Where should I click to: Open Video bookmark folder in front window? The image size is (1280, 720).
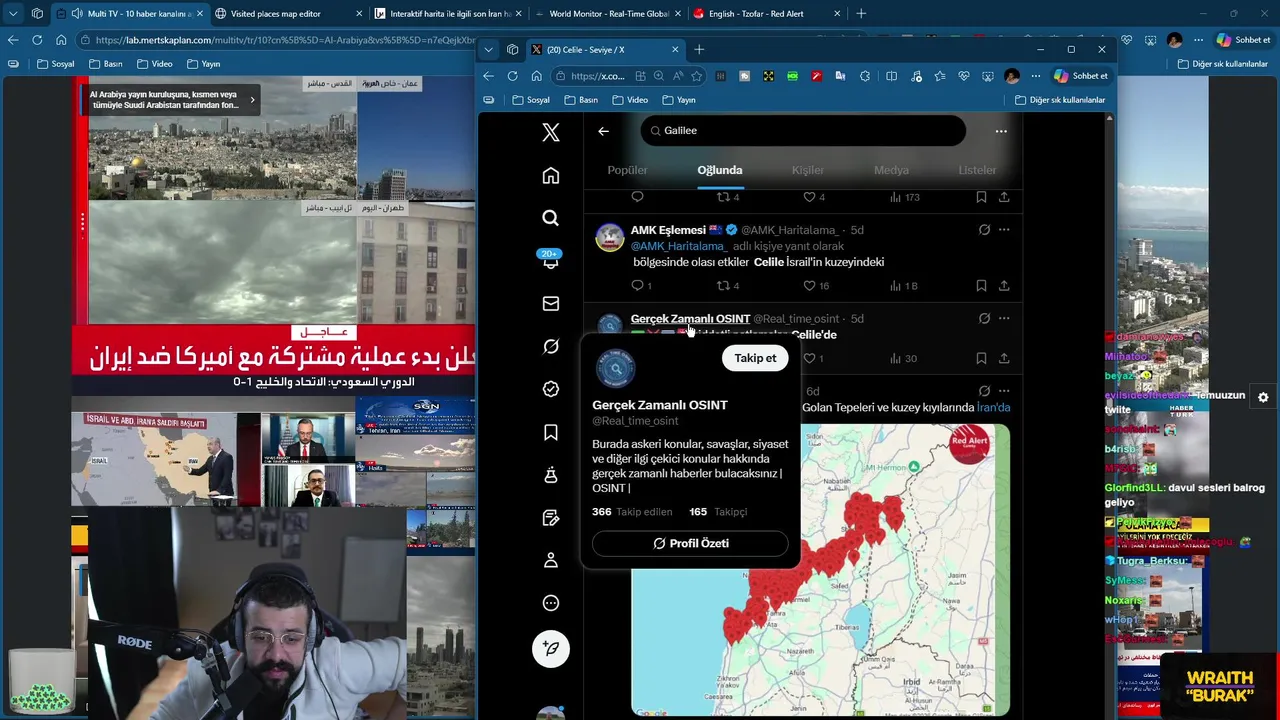click(x=628, y=100)
